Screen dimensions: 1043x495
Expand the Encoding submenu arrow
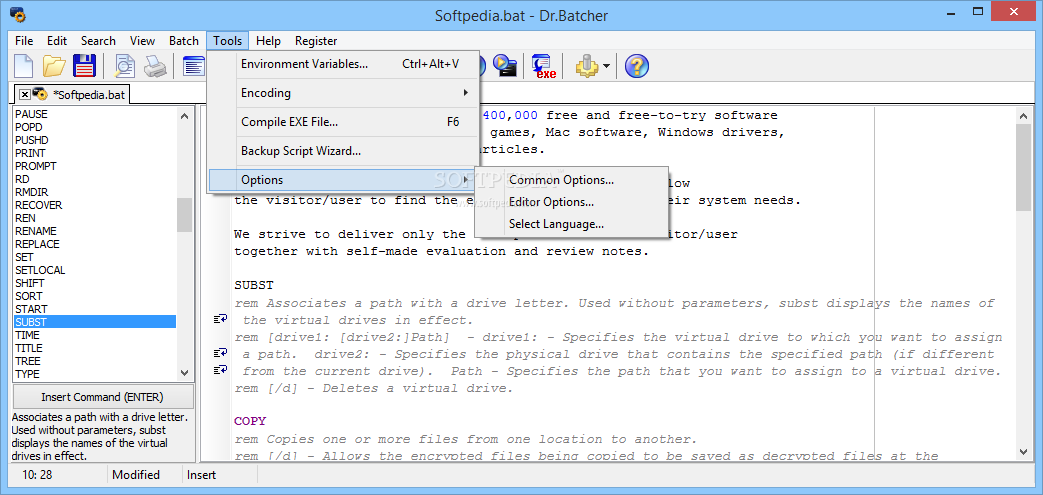466,92
